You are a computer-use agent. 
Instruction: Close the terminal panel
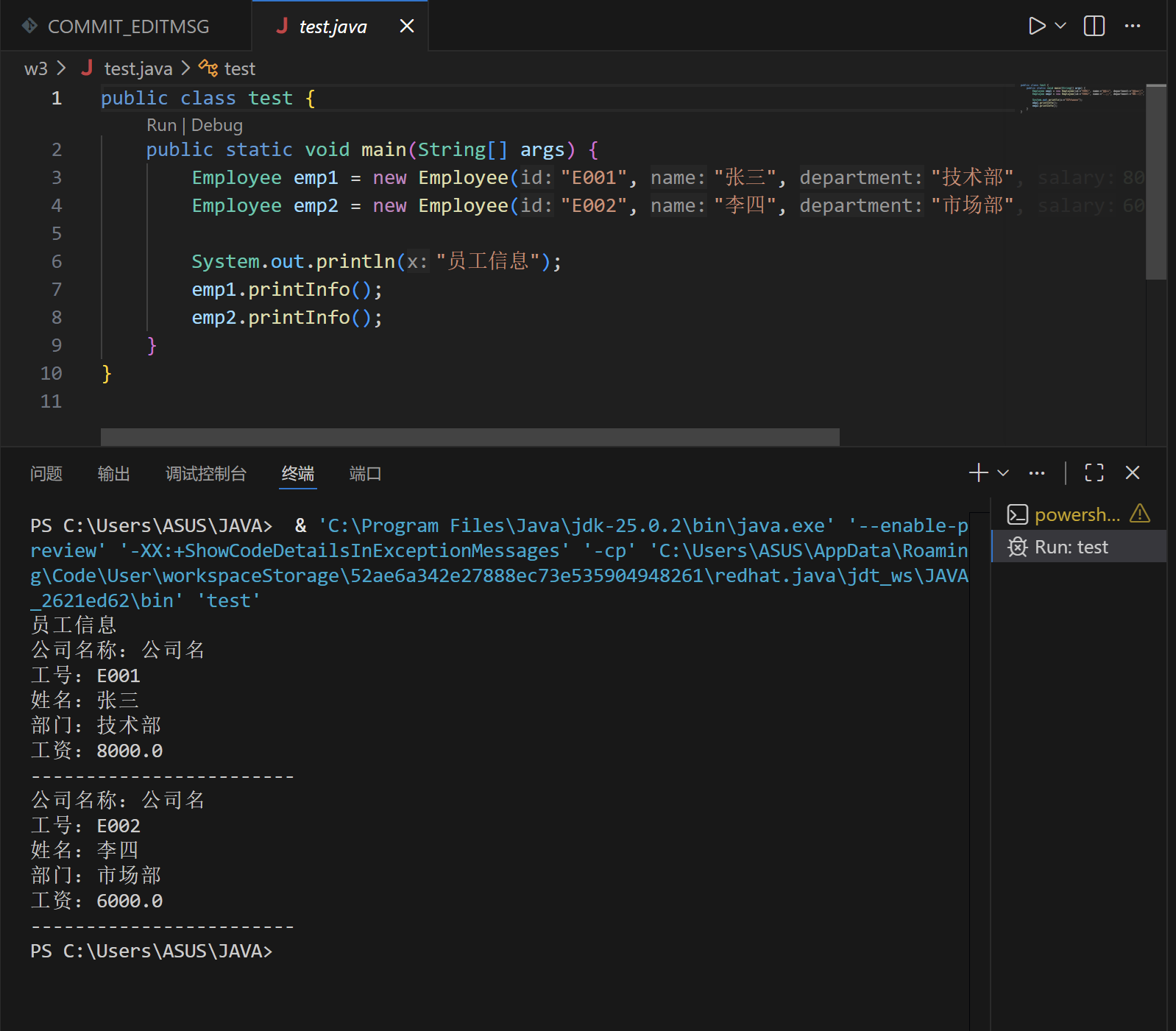pyautogui.click(x=1133, y=473)
